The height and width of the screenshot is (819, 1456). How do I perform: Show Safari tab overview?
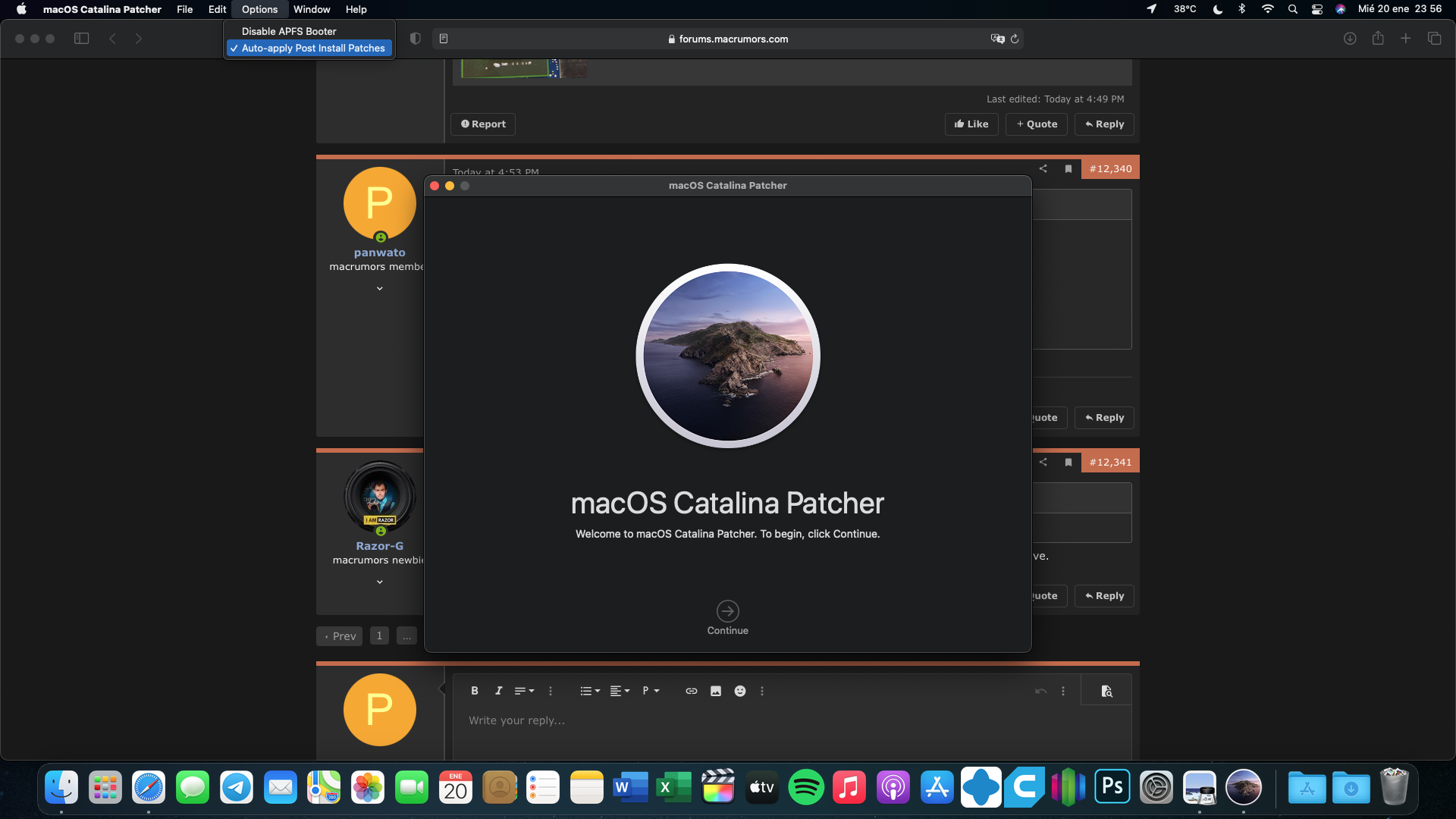(x=1434, y=39)
